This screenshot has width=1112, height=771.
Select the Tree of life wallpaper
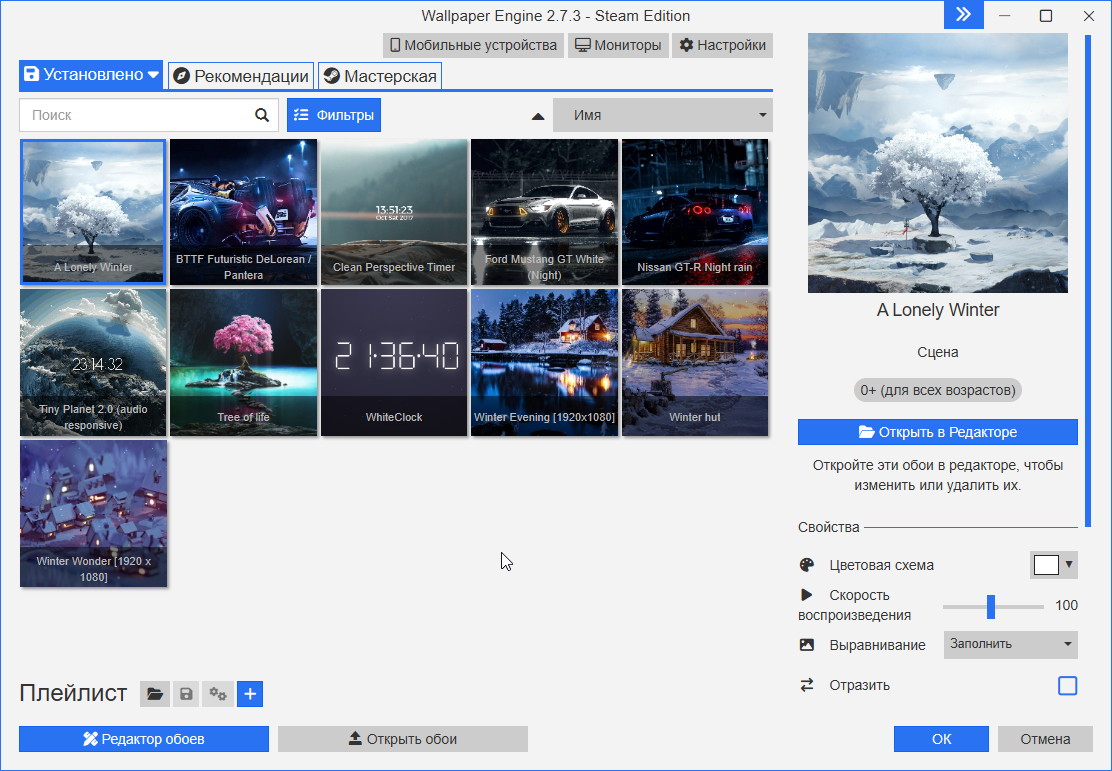click(x=243, y=362)
